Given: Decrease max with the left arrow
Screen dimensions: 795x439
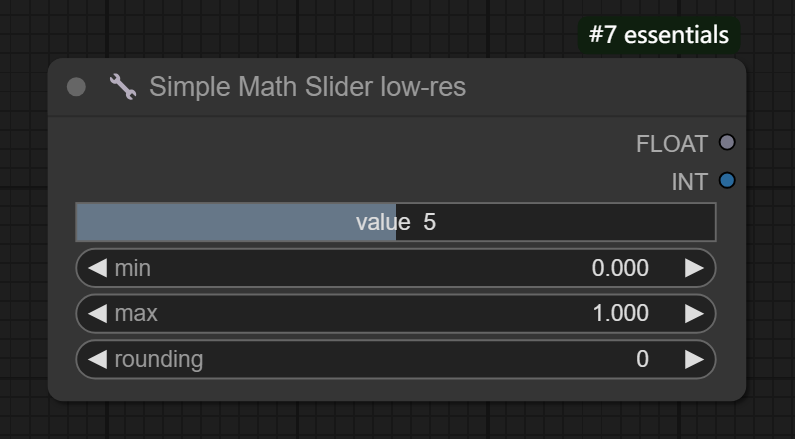Looking at the screenshot, I should coord(97,313).
